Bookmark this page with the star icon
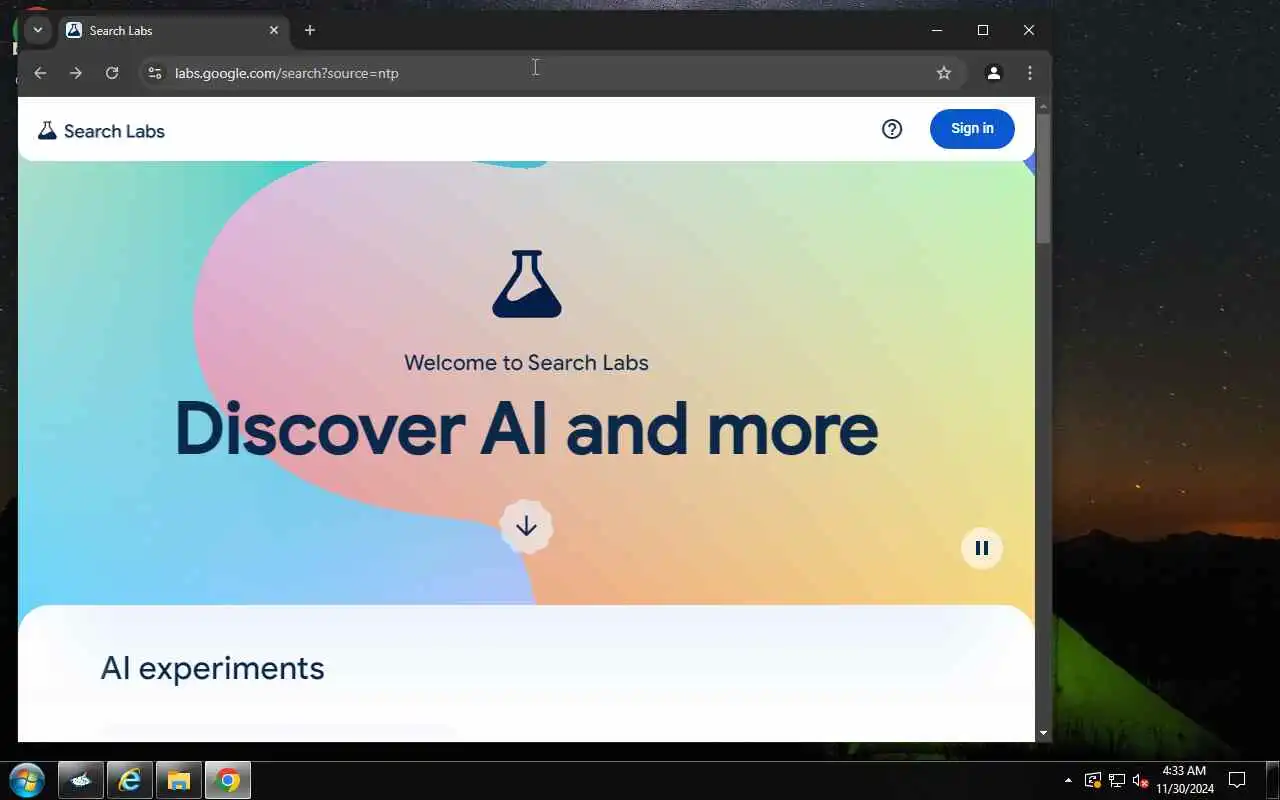Image resolution: width=1280 pixels, height=800 pixels. pyautogui.click(x=943, y=73)
